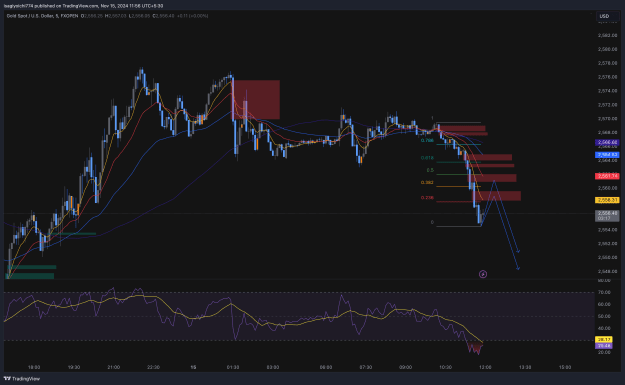The width and height of the screenshot is (625, 385).
Task: Click the 2,560.00 price scale value
Action: point(607,188)
